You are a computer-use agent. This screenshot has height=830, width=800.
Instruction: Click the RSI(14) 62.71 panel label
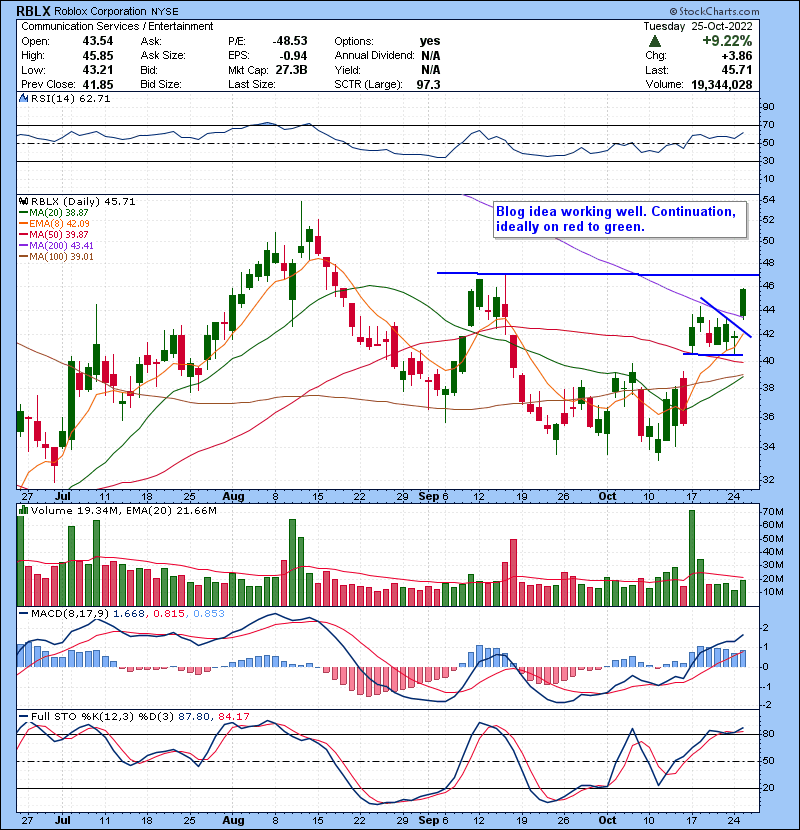70,98
